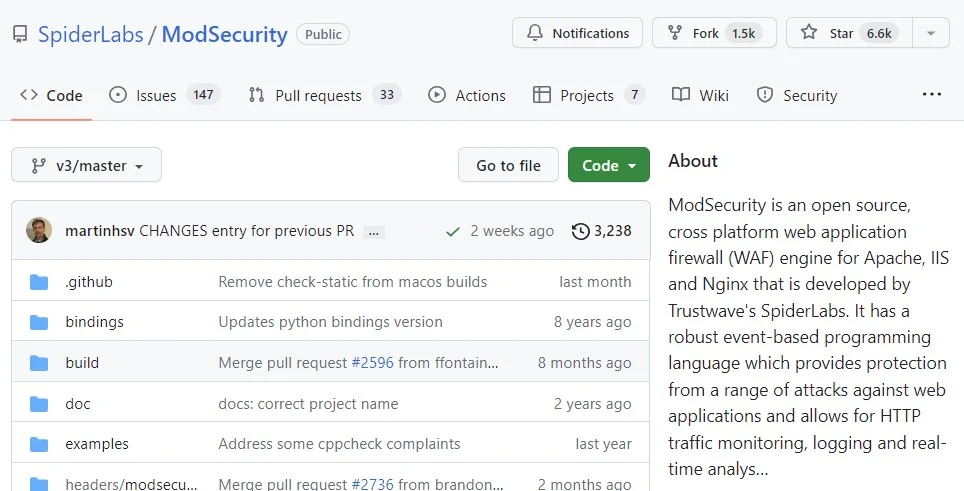Click the Issues count badge 147

[x=203, y=95]
